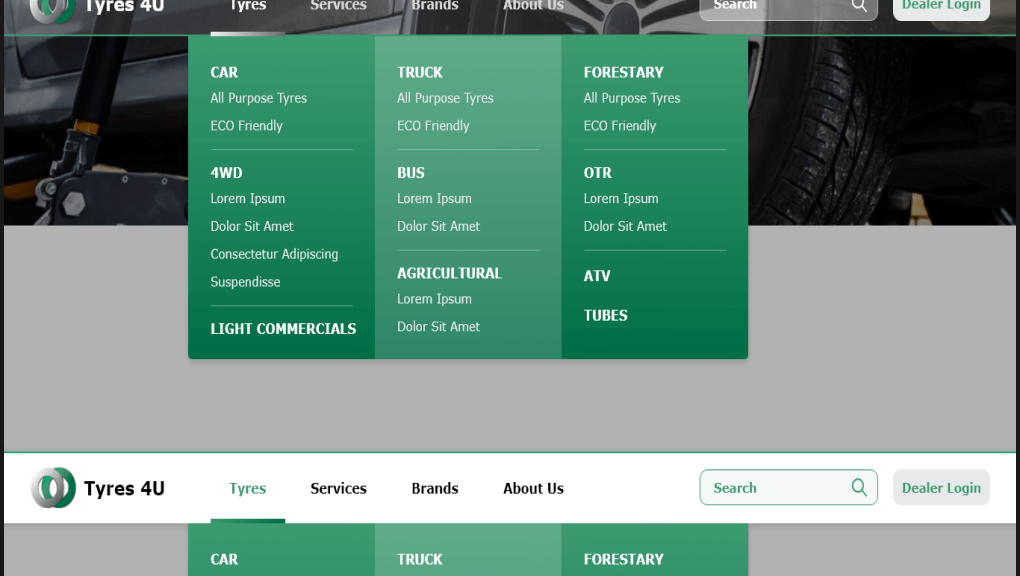Click the Dealer Login button in white header
This screenshot has height=576, width=1020.
(941, 487)
